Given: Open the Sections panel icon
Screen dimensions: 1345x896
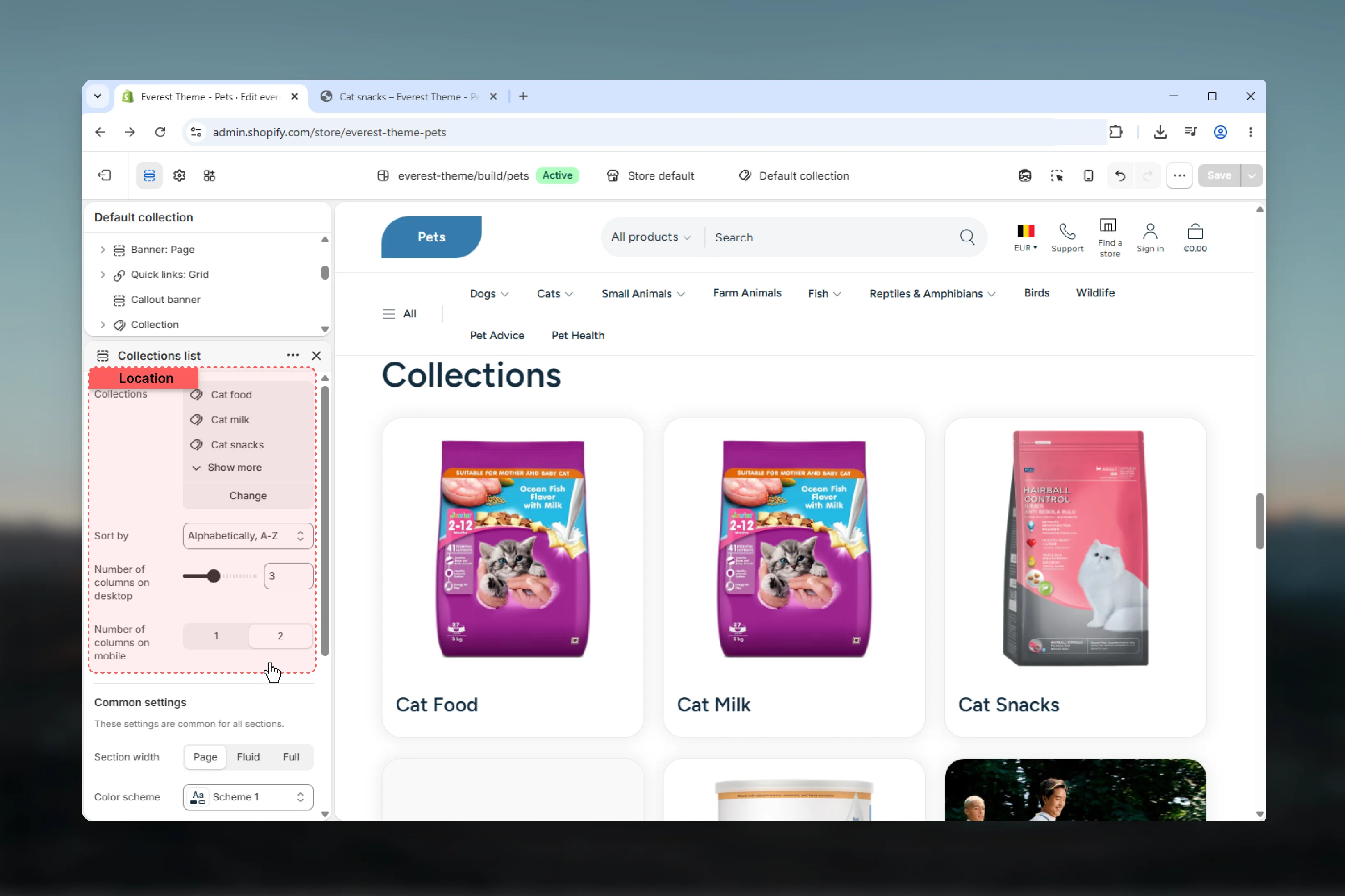Looking at the screenshot, I should pyautogui.click(x=149, y=175).
